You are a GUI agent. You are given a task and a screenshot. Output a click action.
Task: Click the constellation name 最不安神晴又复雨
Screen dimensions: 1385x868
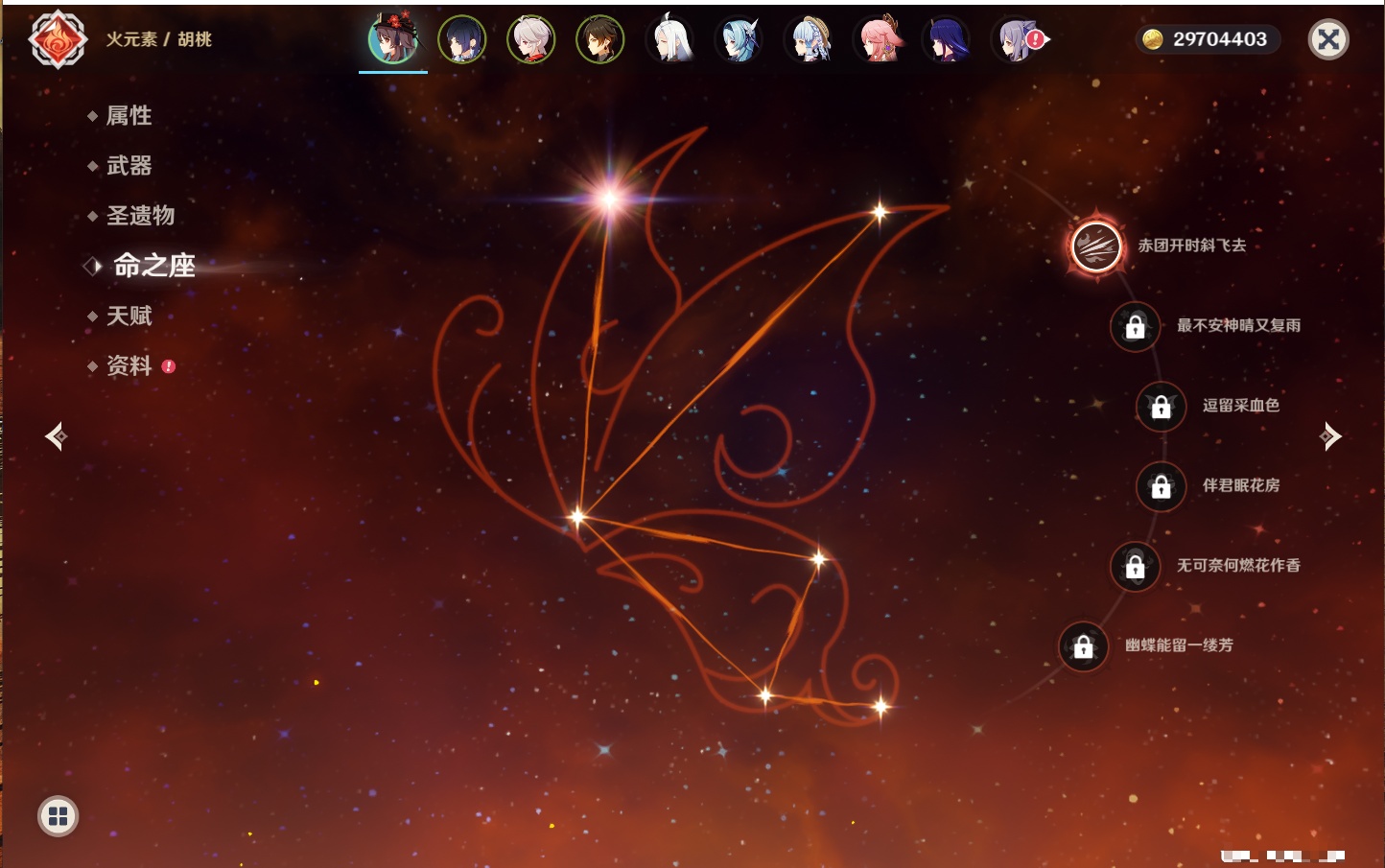point(1239,325)
